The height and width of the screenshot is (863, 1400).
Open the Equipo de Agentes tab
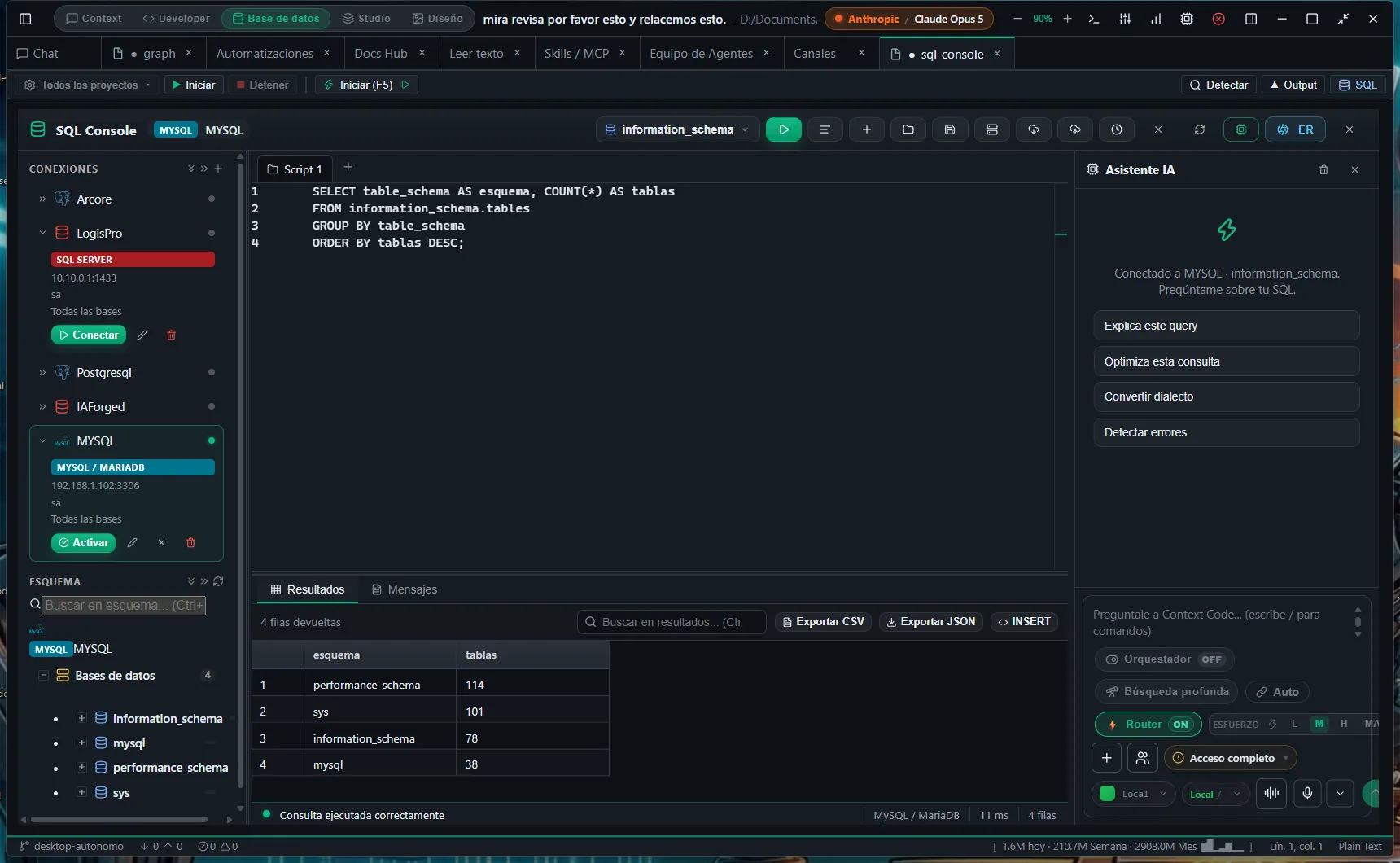[701, 53]
